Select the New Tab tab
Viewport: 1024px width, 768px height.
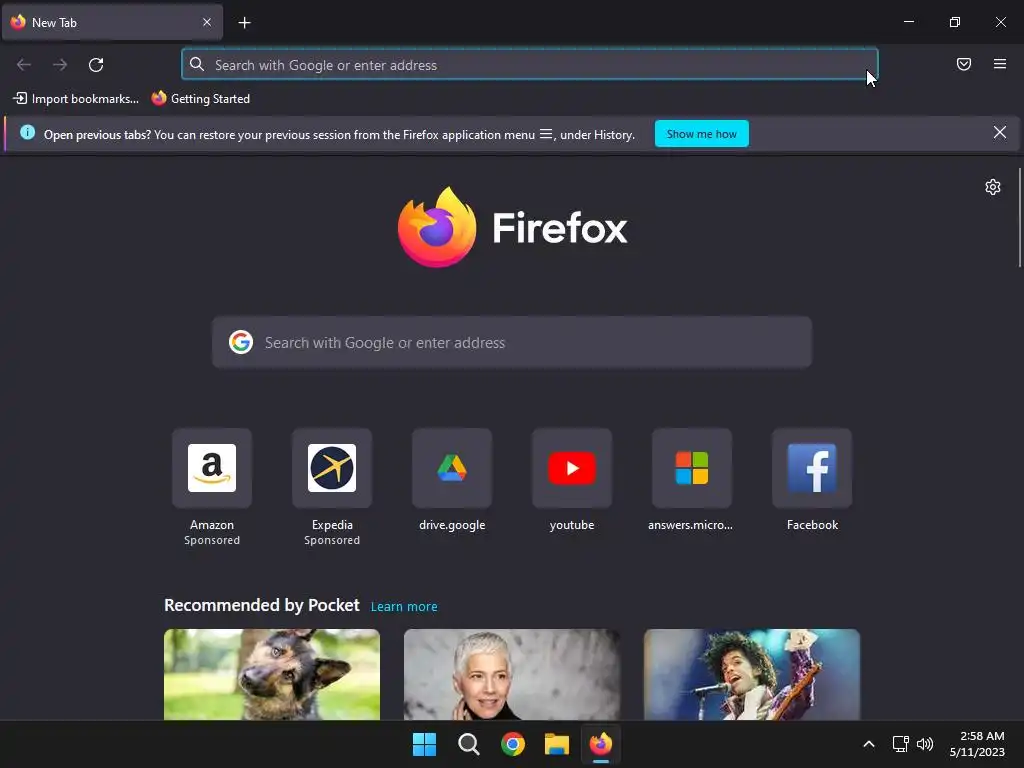pyautogui.click(x=112, y=22)
